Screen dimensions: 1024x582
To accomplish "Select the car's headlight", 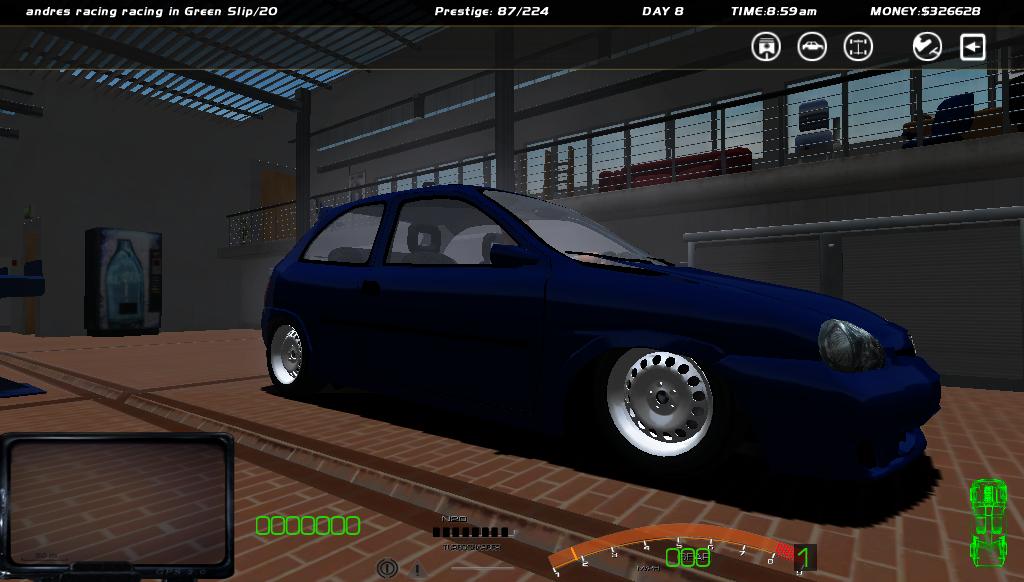I will (x=850, y=344).
